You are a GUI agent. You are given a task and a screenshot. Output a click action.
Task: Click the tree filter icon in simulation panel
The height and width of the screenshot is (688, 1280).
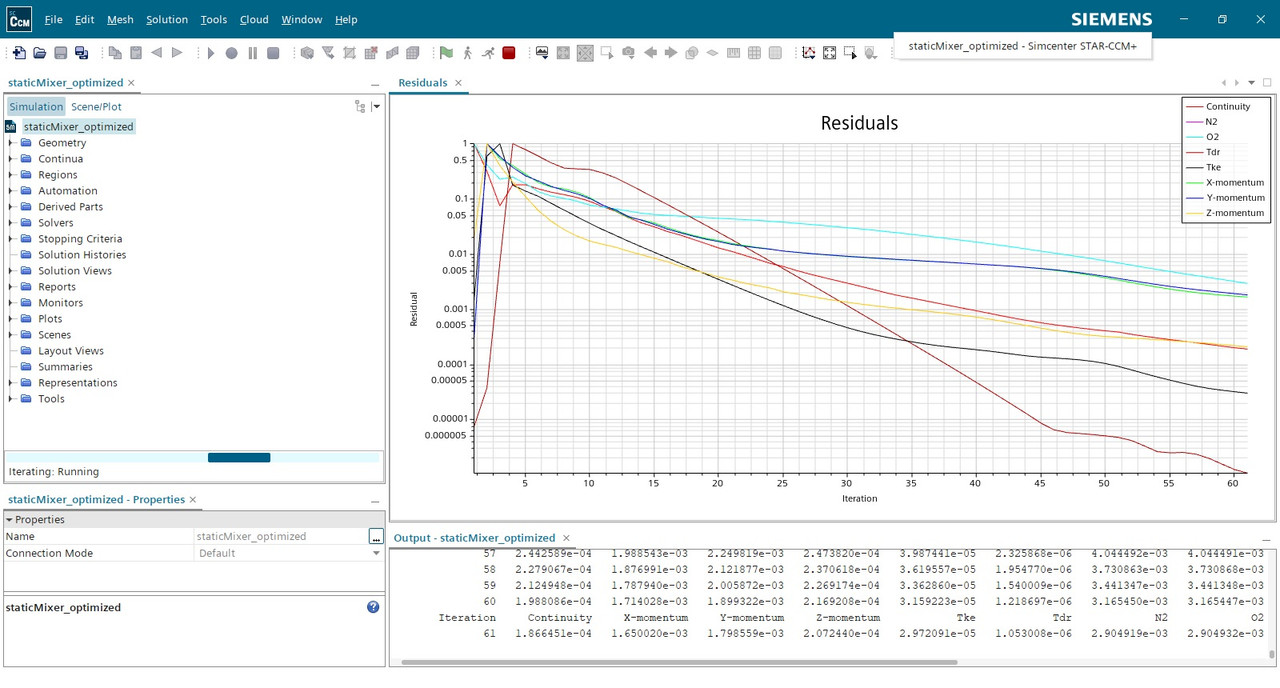pos(360,106)
